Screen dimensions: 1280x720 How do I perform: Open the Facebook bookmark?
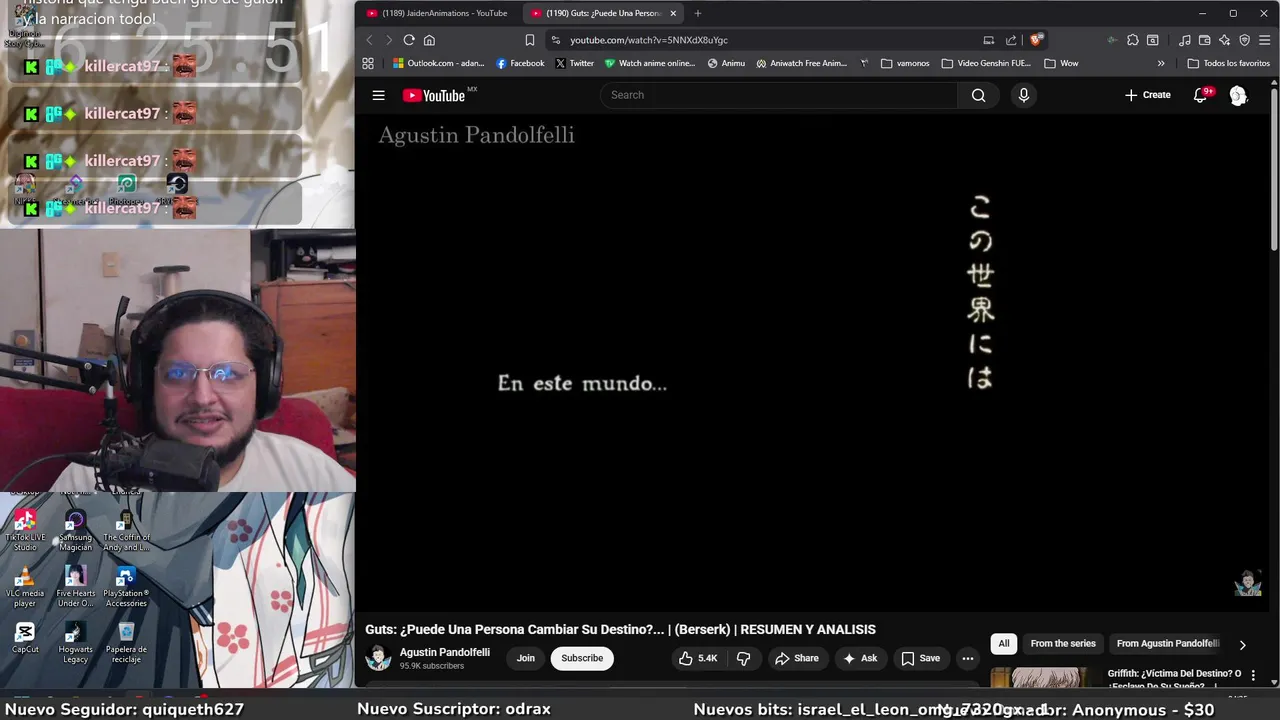[520, 63]
